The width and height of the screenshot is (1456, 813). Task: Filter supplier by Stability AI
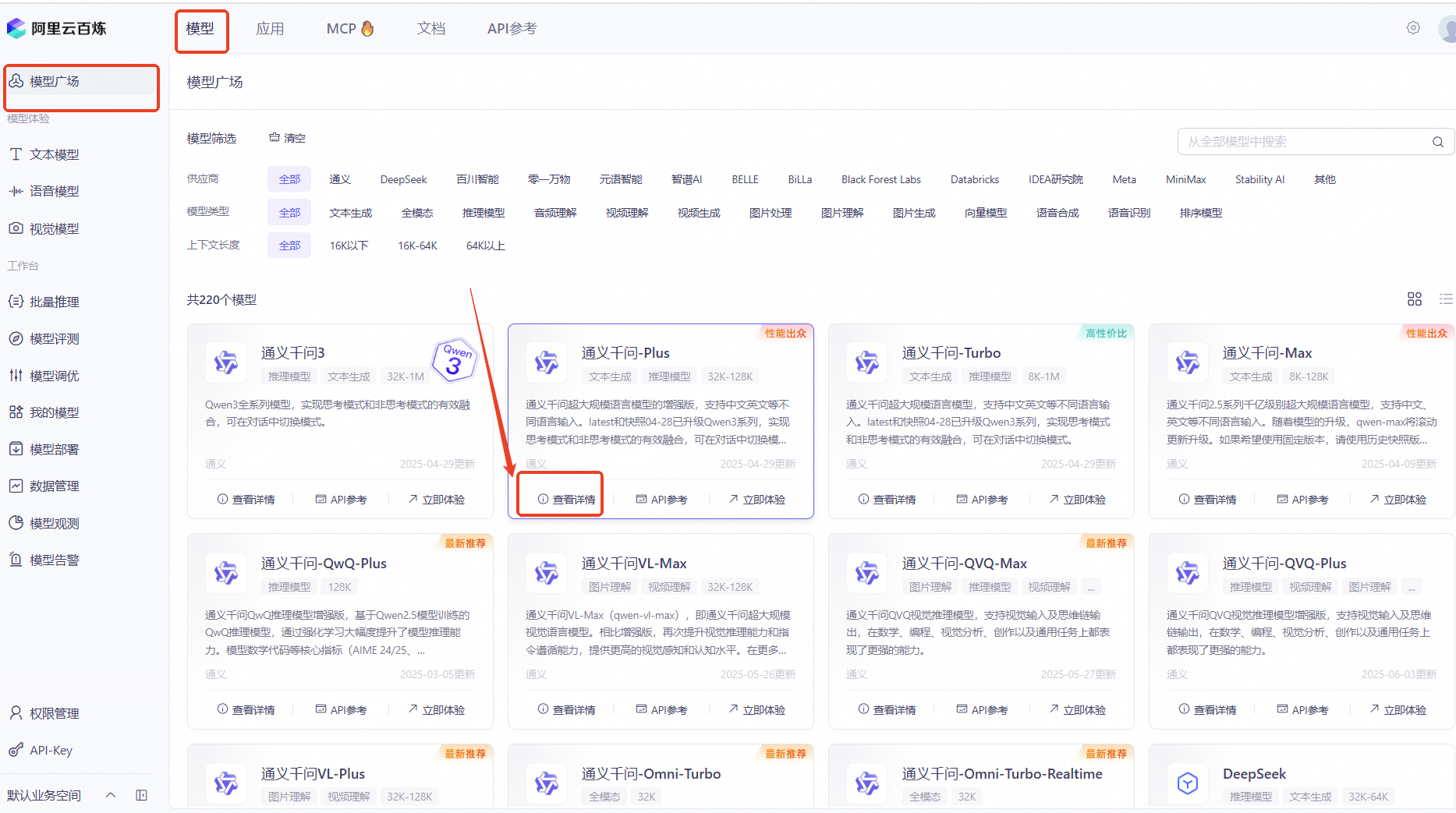(x=1259, y=179)
